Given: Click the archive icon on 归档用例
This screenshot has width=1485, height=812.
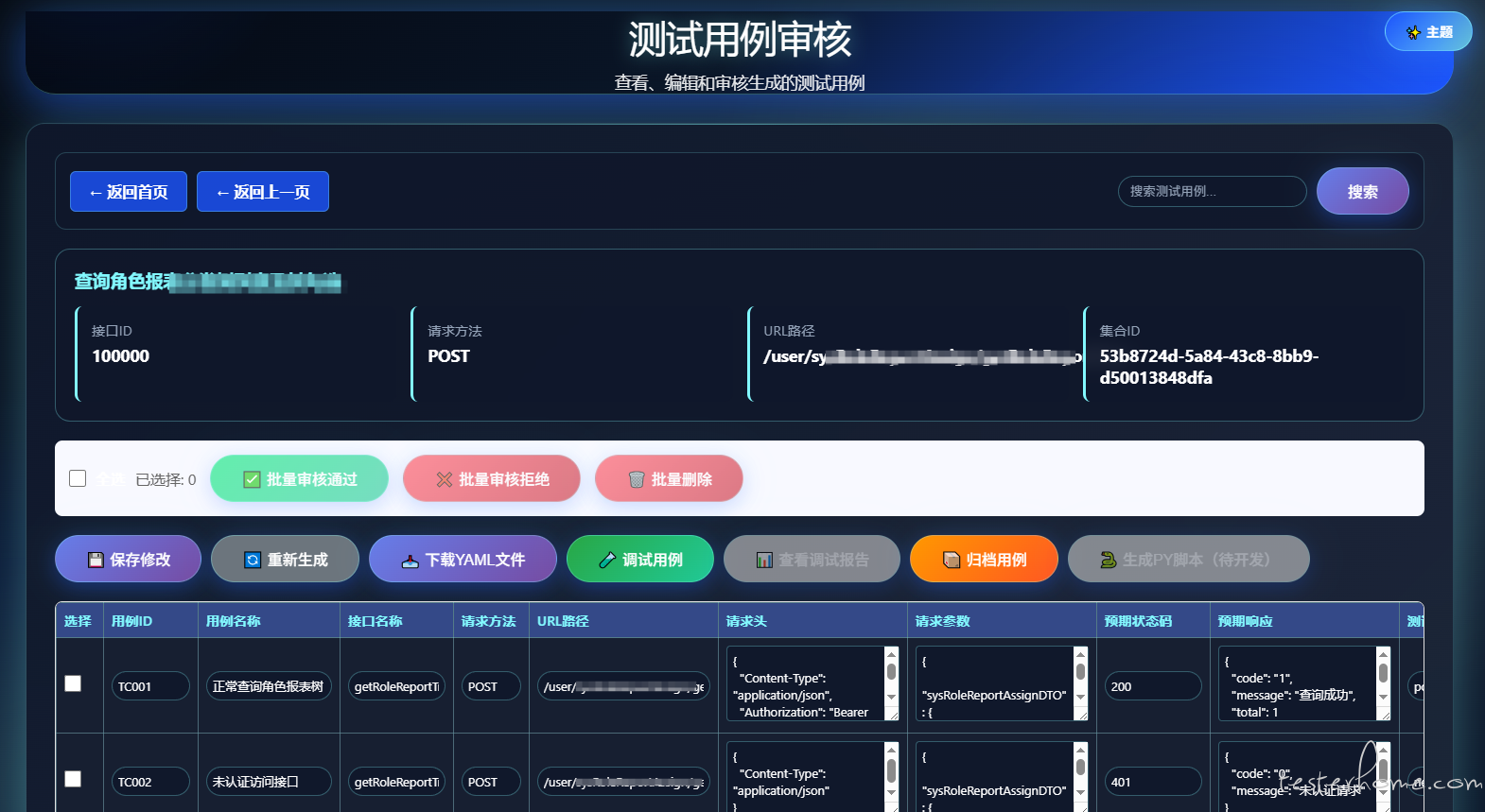Looking at the screenshot, I should click(952, 560).
